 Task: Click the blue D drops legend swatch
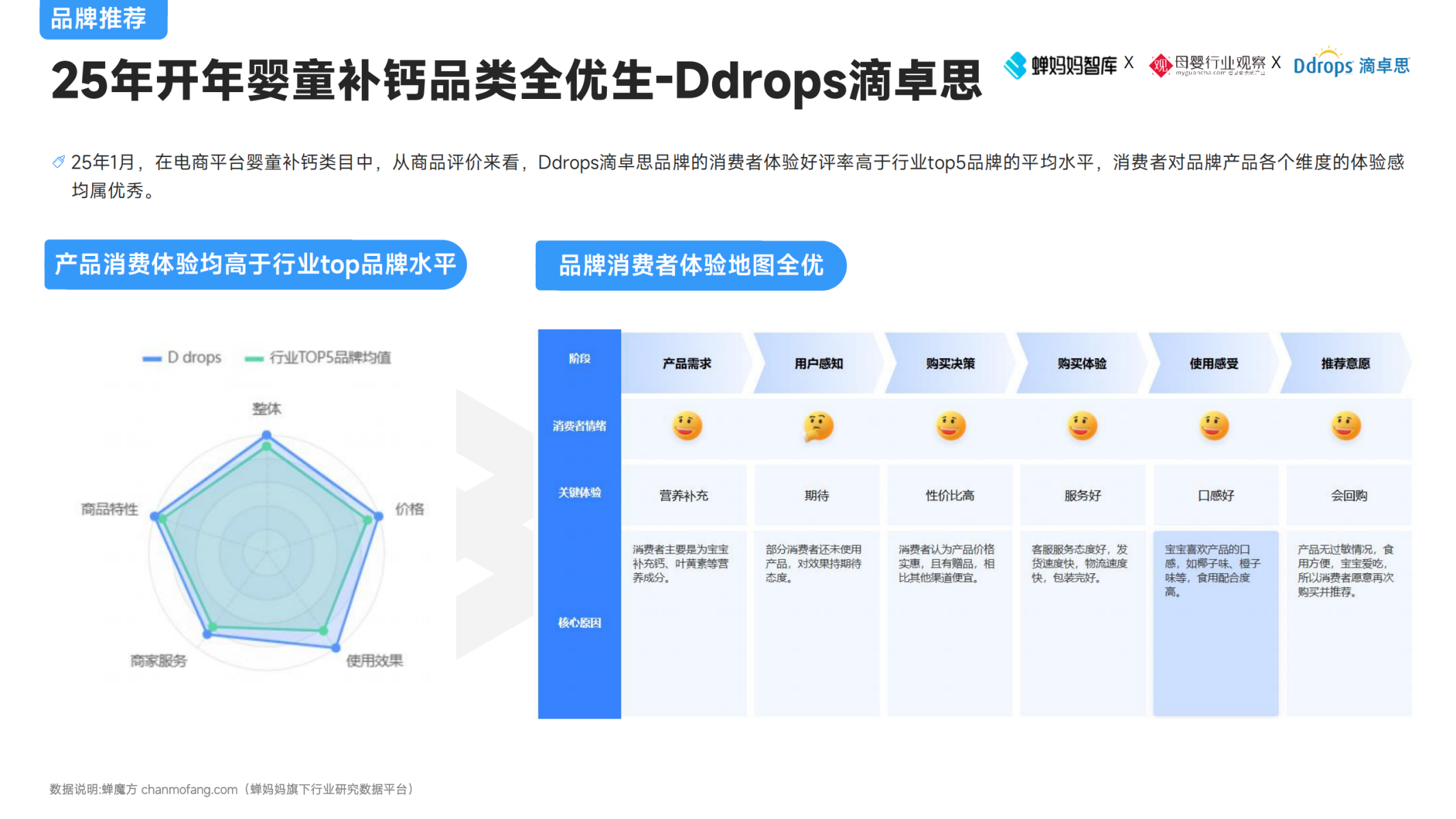(152, 358)
